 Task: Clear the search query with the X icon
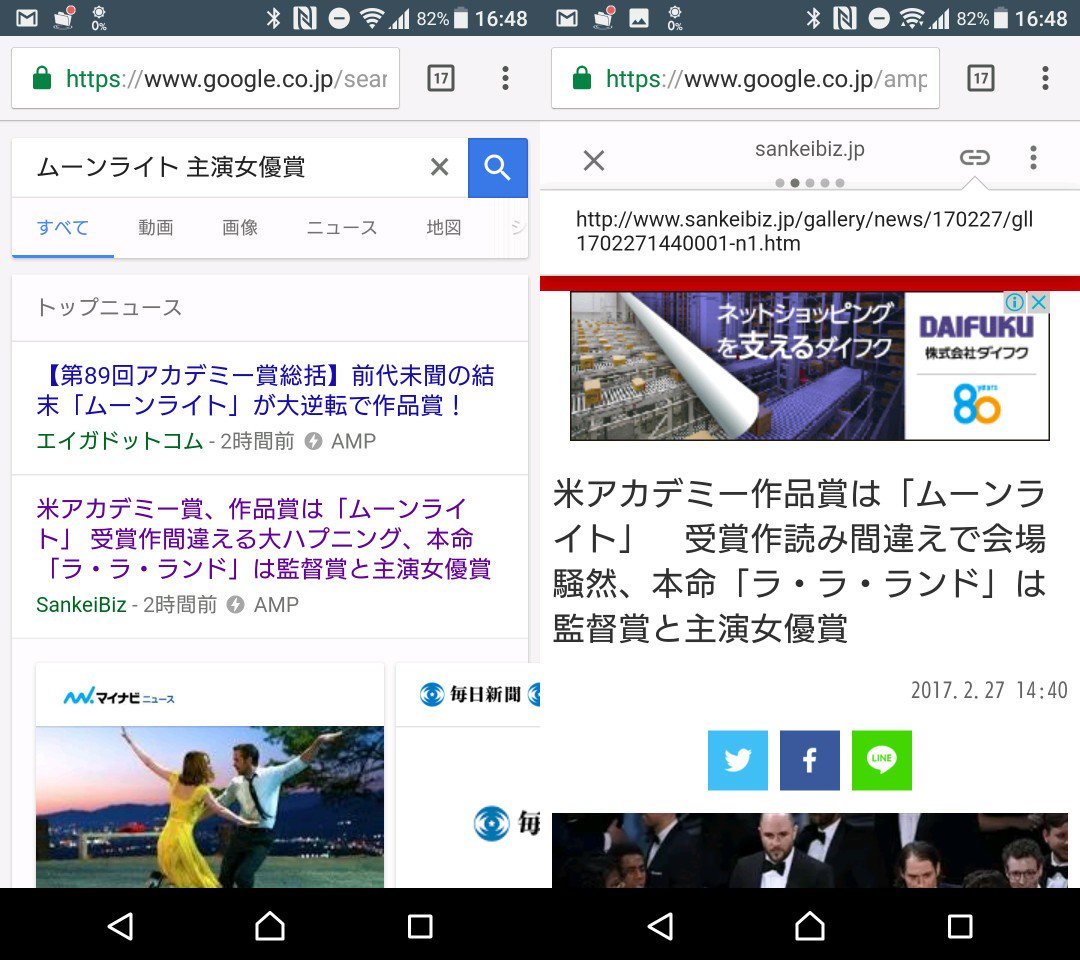pos(439,167)
